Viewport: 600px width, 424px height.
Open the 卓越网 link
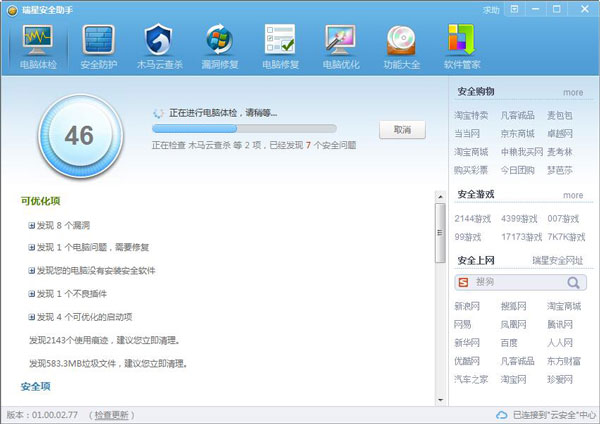point(560,134)
